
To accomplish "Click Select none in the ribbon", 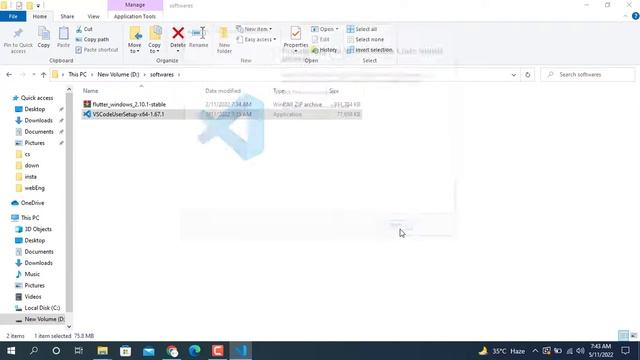I will (365, 40).
